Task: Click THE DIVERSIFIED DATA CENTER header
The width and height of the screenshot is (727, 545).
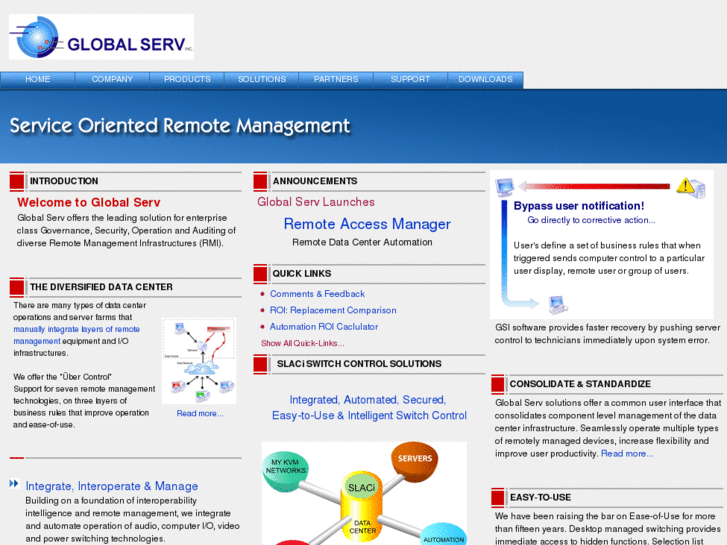Action: tap(101, 287)
